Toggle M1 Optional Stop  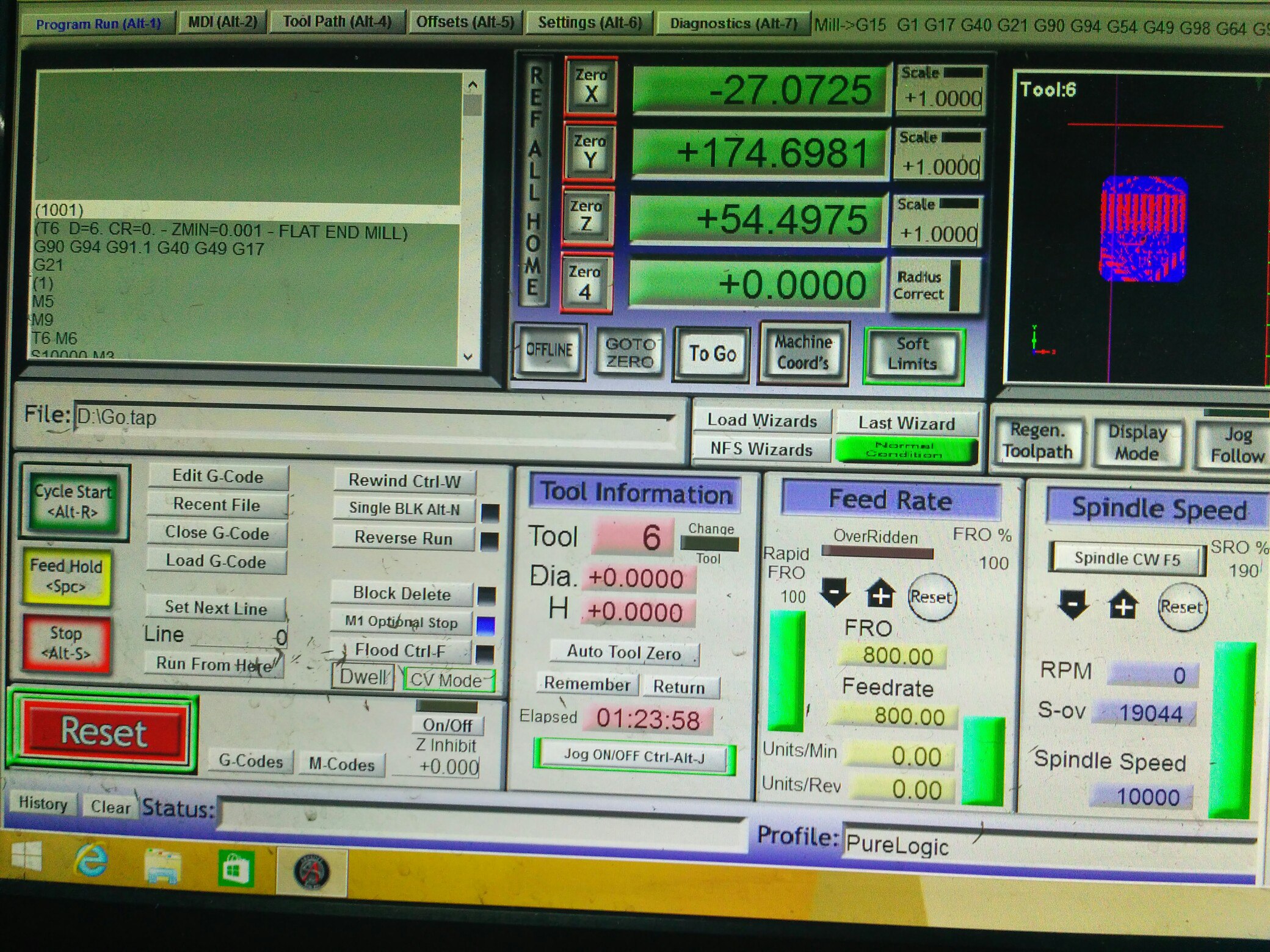(401, 622)
